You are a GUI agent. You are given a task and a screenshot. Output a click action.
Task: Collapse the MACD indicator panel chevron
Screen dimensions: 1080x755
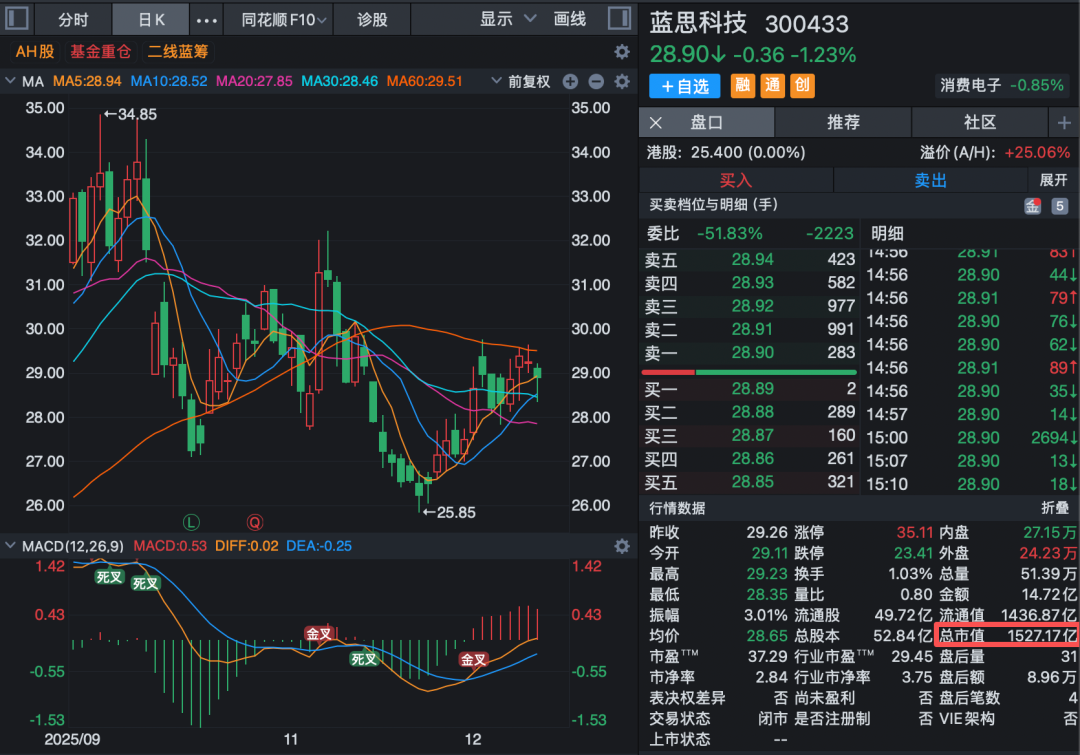pyautogui.click(x=11, y=546)
